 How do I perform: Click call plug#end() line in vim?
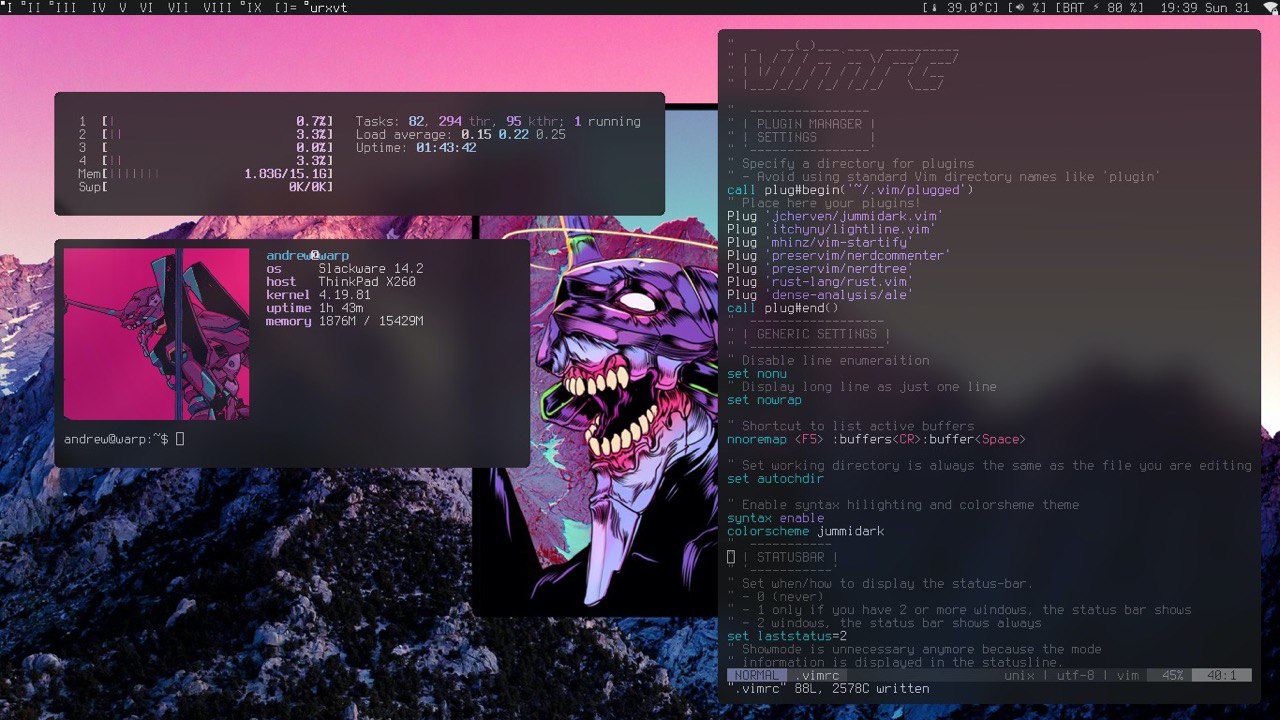783,308
